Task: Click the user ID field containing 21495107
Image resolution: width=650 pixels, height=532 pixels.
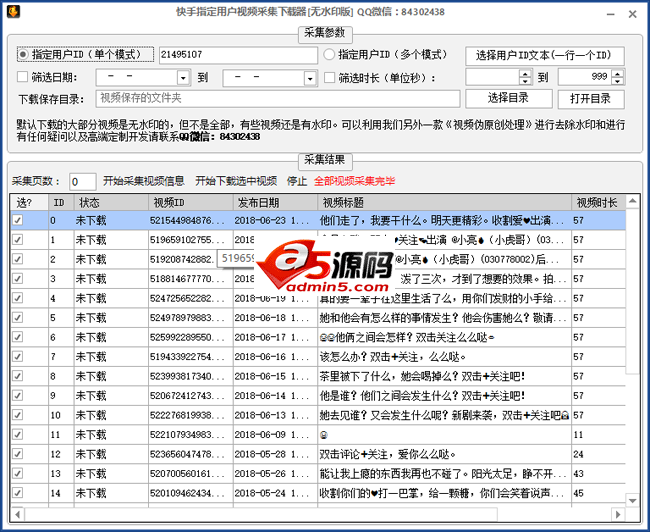Action: point(238,55)
